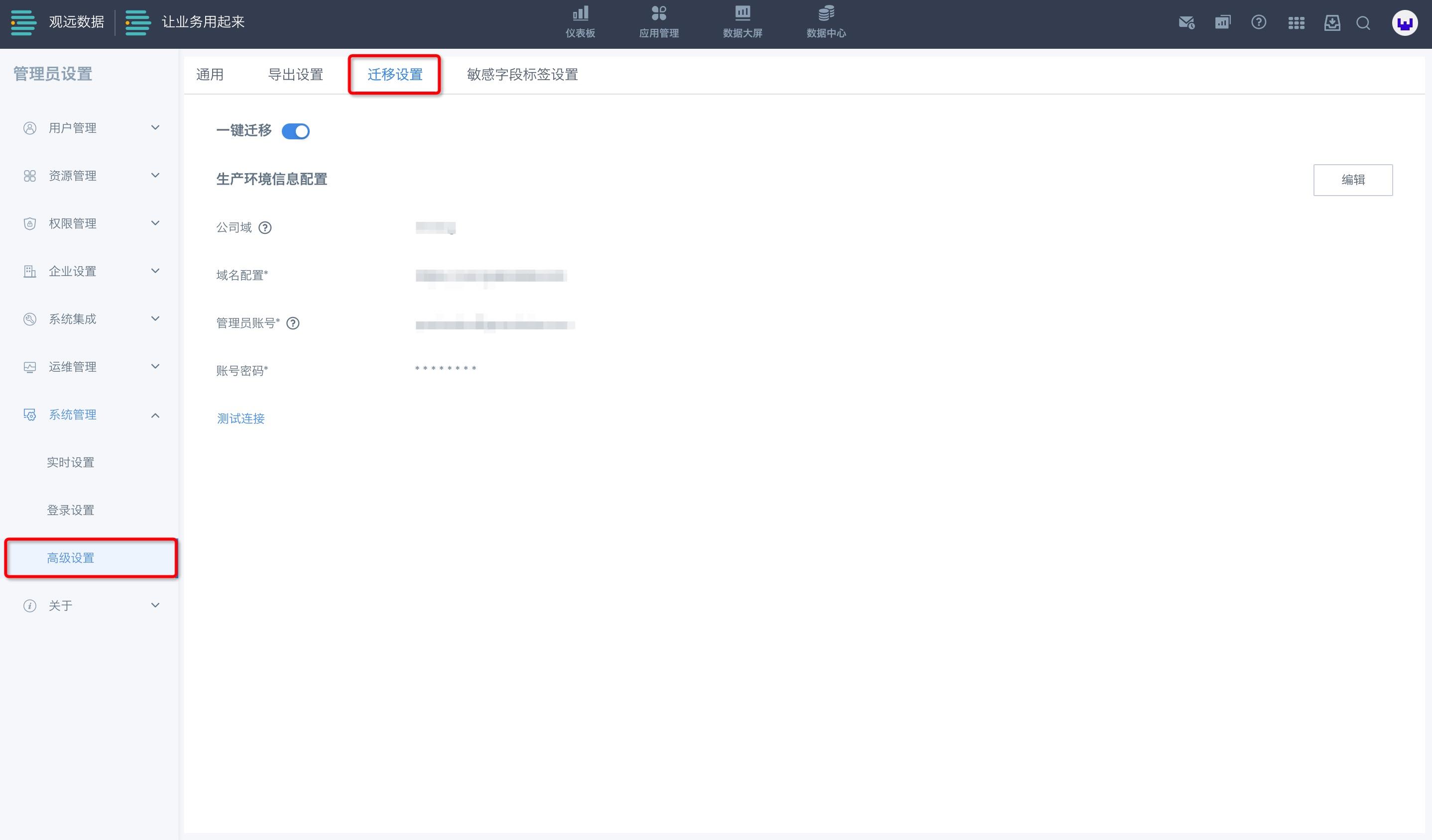Click the 编辑 button
Image resolution: width=1432 pixels, height=840 pixels.
[x=1352, y=180]
